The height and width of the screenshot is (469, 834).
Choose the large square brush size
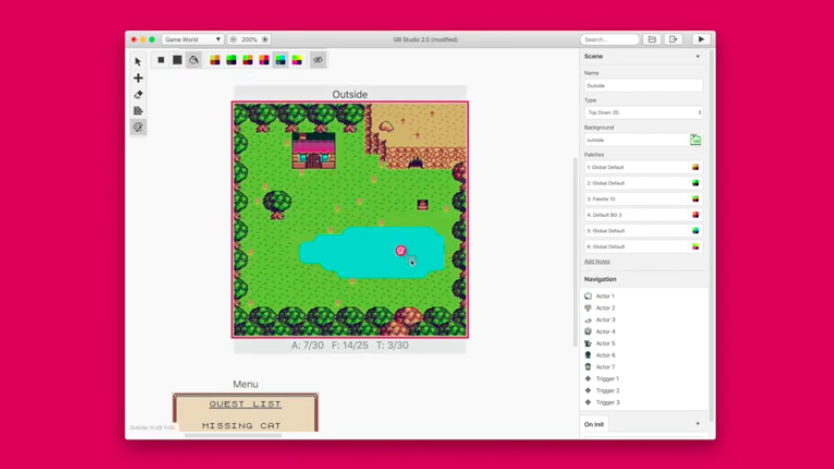click(x=177, y=60)
